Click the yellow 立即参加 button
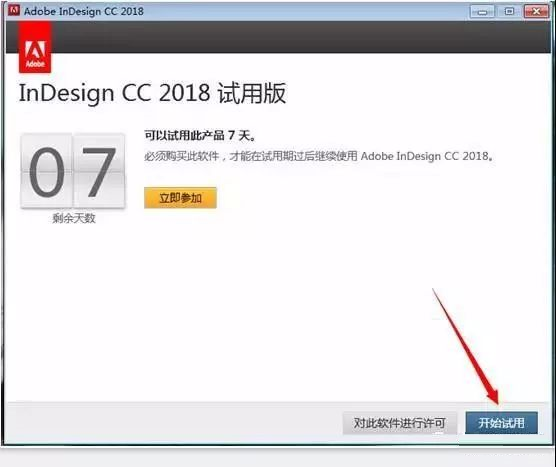This screenshot has width=556, height=467. 180,198
